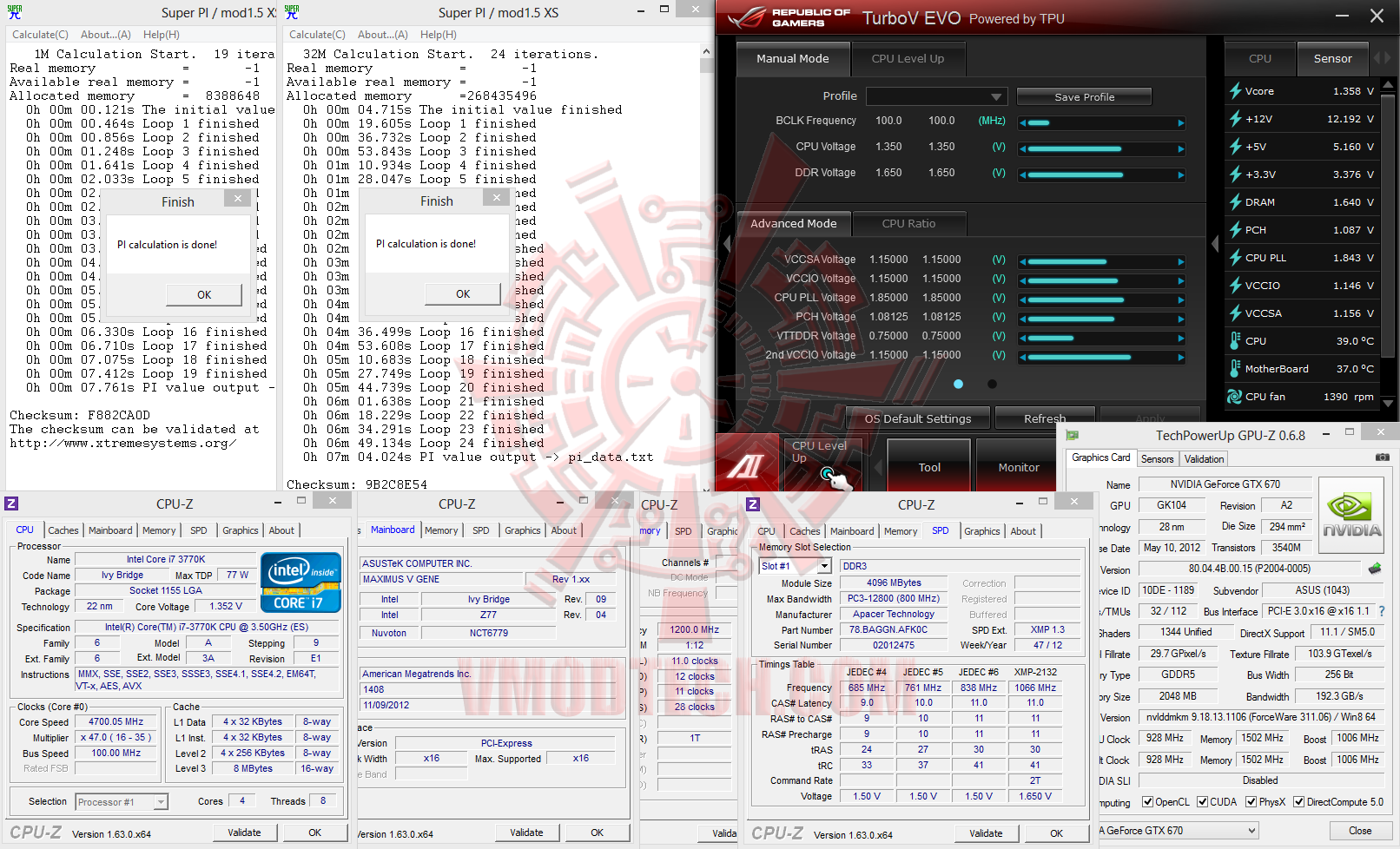The height and width of the screenshot is (849, 1400).
Task: Click the PCH Voltage slider track
Action: [1102, 319]
